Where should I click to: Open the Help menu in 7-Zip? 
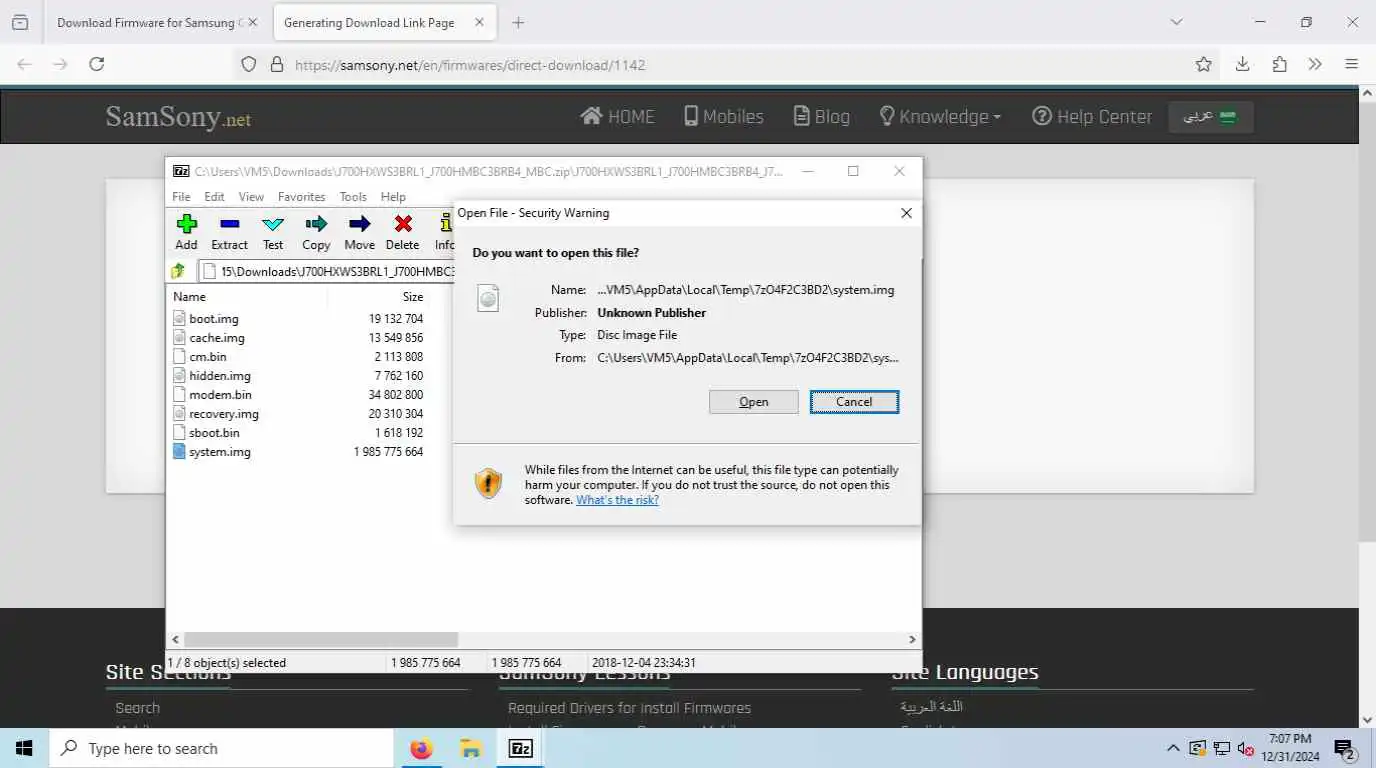pos(393,197)
